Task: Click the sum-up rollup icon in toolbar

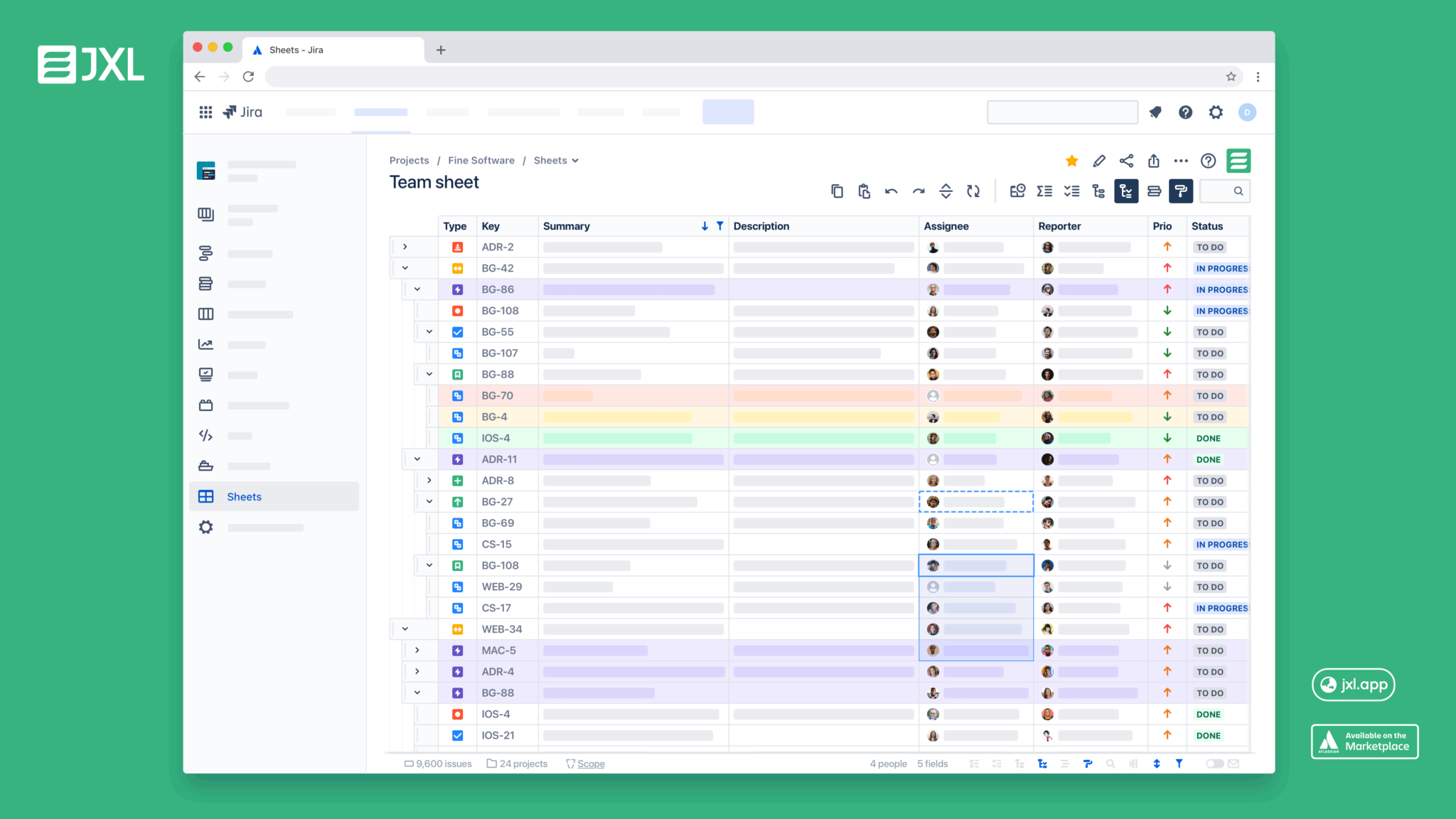Action: coord(1044,191)
